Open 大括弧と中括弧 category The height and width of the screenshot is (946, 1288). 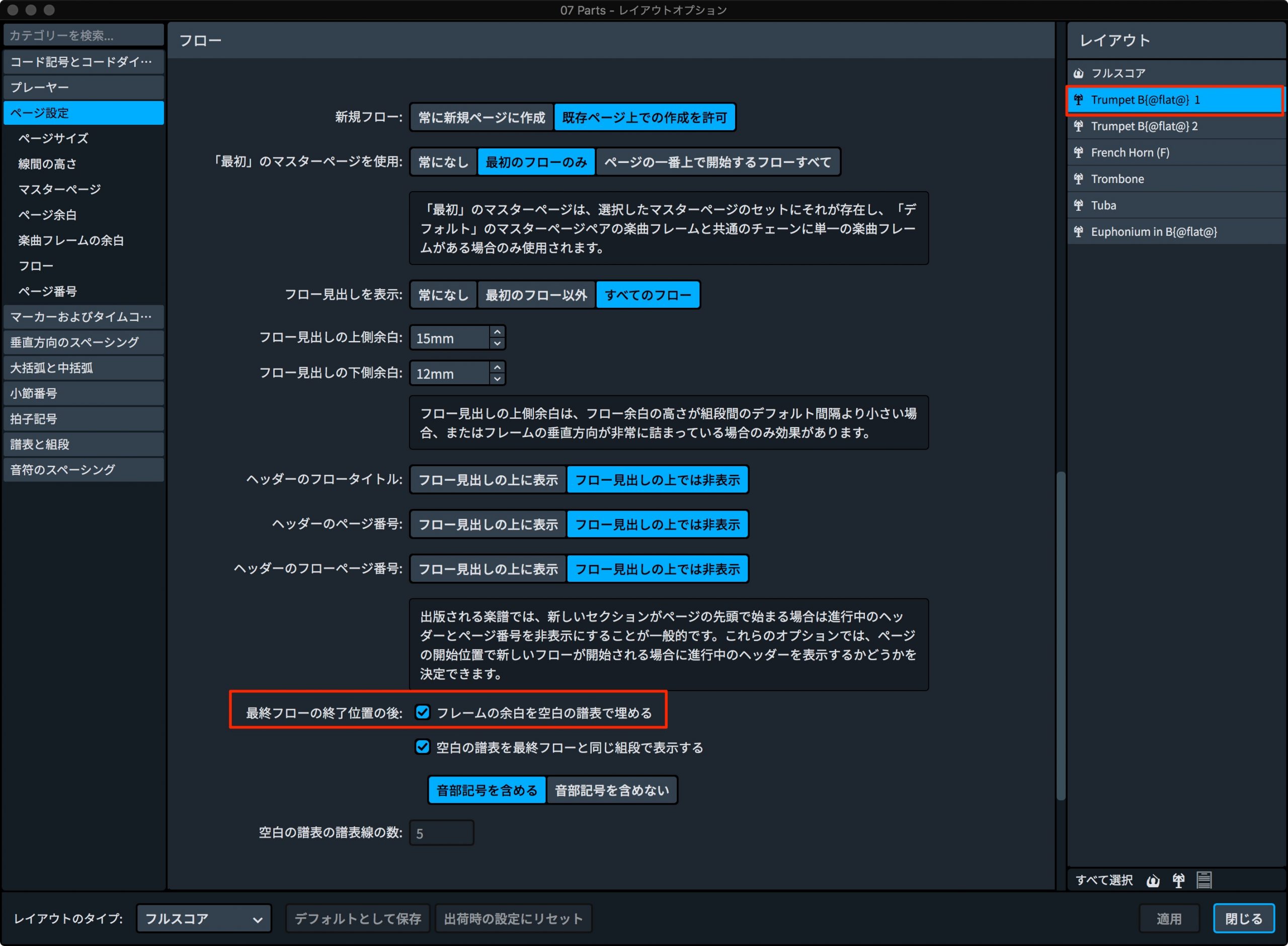[x=84, y=368]
